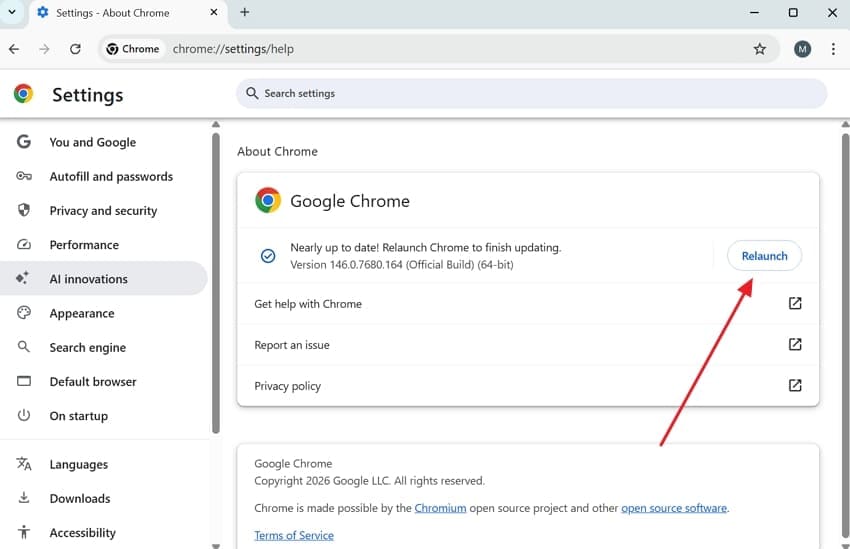
Task: Click Privacy policy row text
Action: click(287, 386)
